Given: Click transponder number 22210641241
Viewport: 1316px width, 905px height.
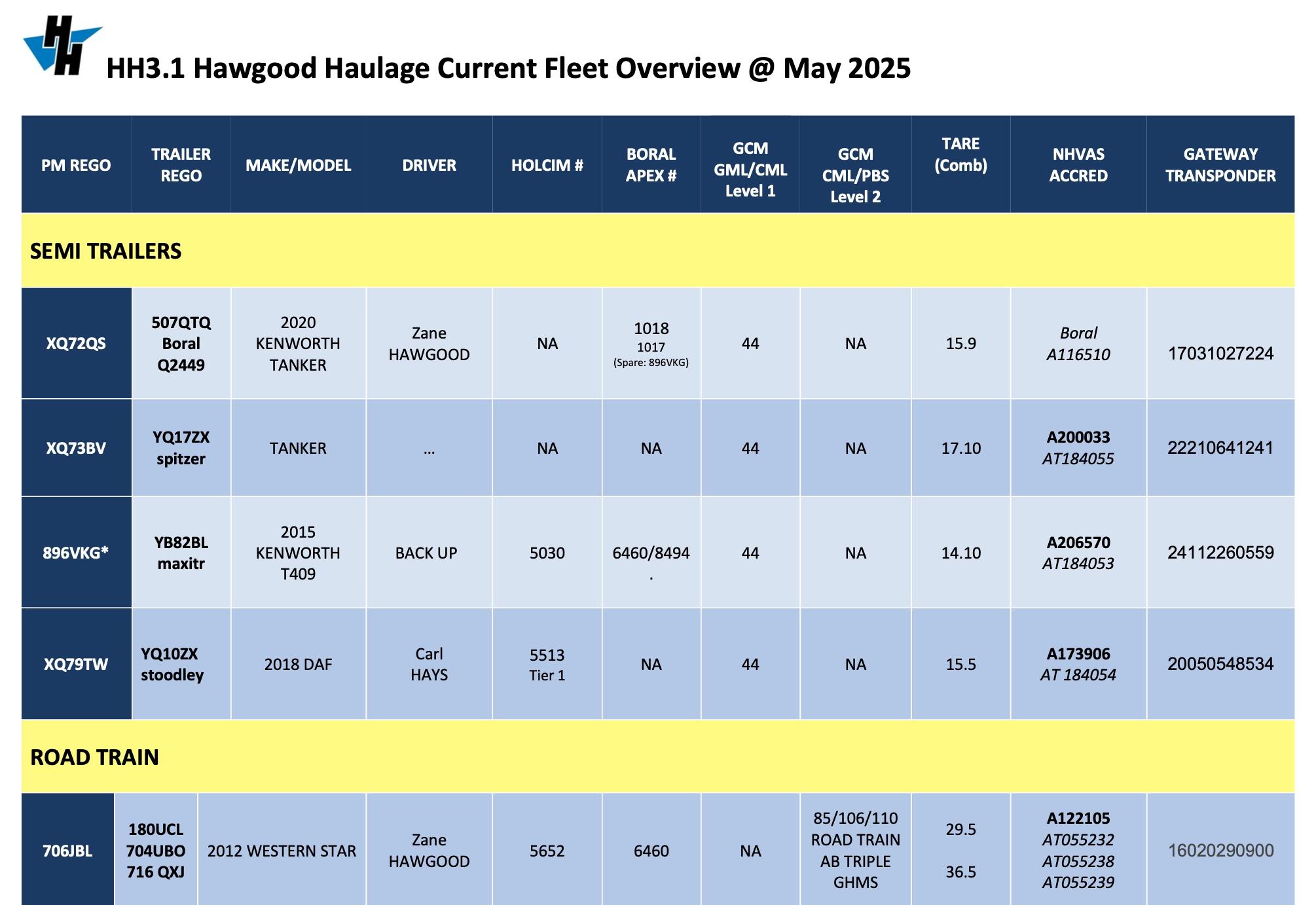Looking at the screenshot, I should (1220, 448).
